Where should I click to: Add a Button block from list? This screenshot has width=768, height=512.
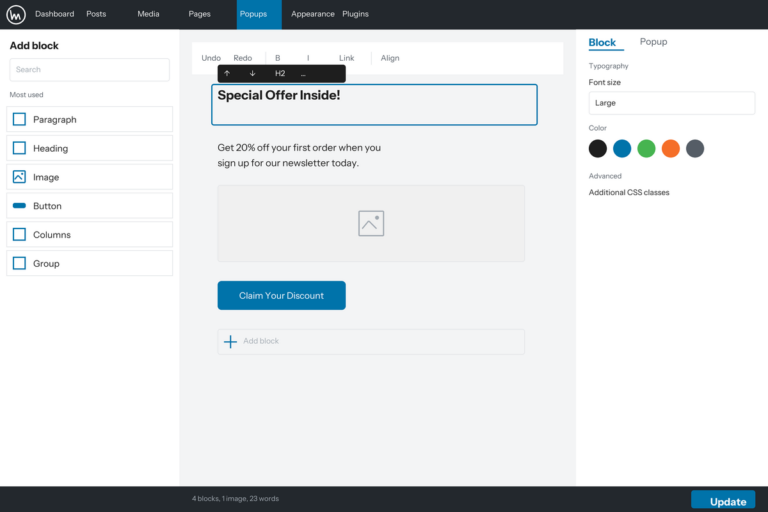(x=90, y=206)
